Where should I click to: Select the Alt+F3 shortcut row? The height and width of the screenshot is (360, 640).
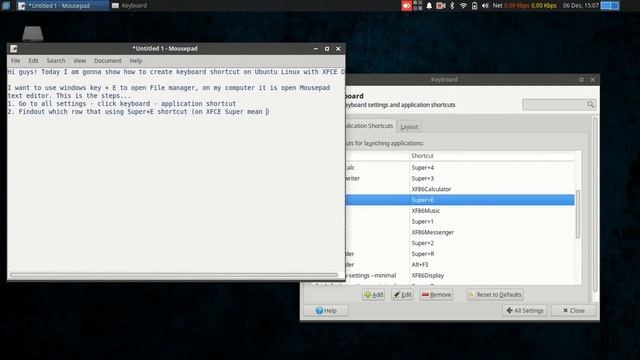click(x=460, y=264)
